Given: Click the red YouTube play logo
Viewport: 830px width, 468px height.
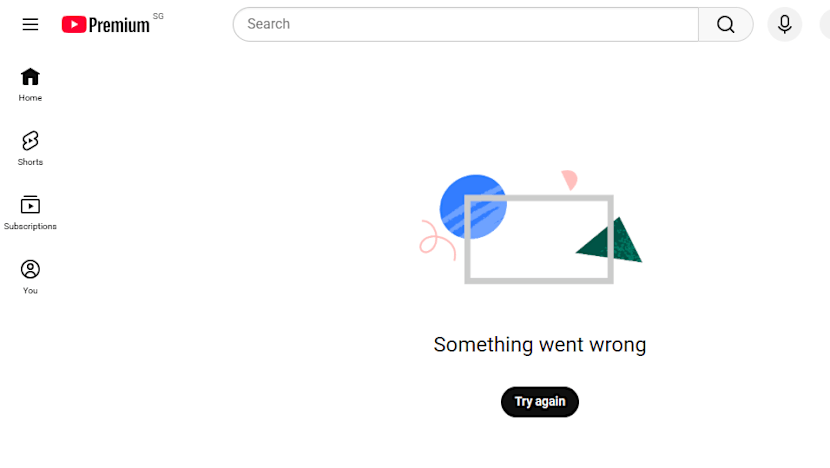Looking at the screenshot, I should coord(74,25).
